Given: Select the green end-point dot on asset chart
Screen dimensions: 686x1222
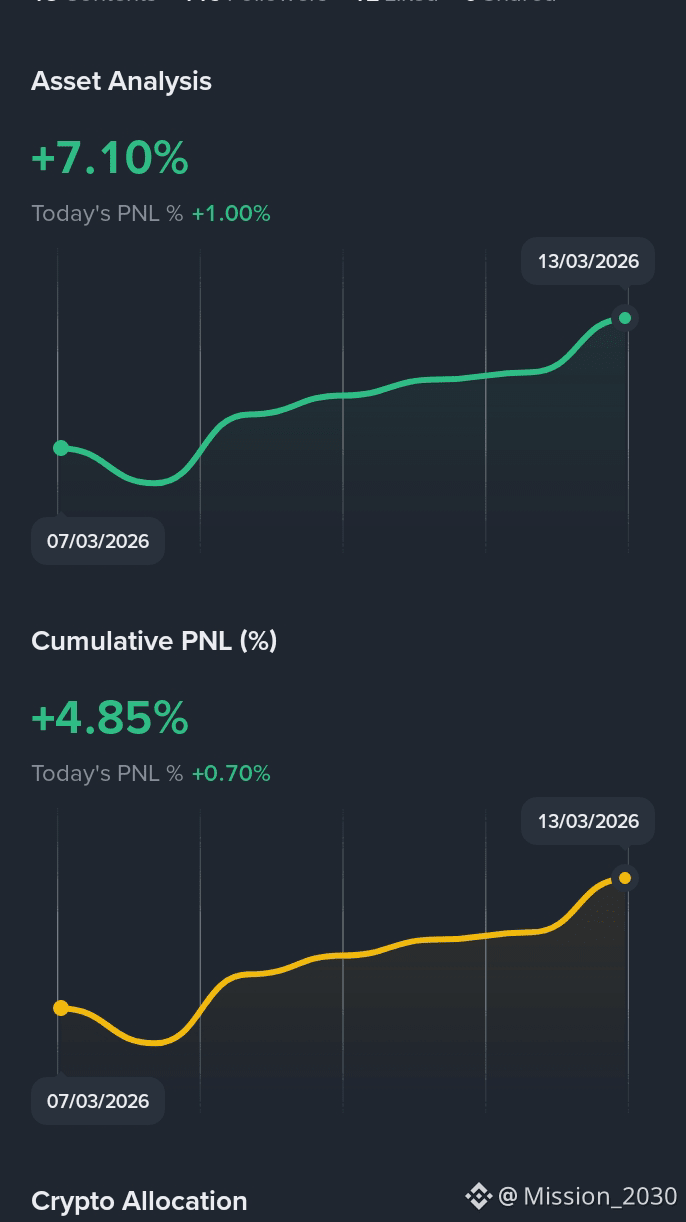Looking at the screenshot, I should point(625,318).
